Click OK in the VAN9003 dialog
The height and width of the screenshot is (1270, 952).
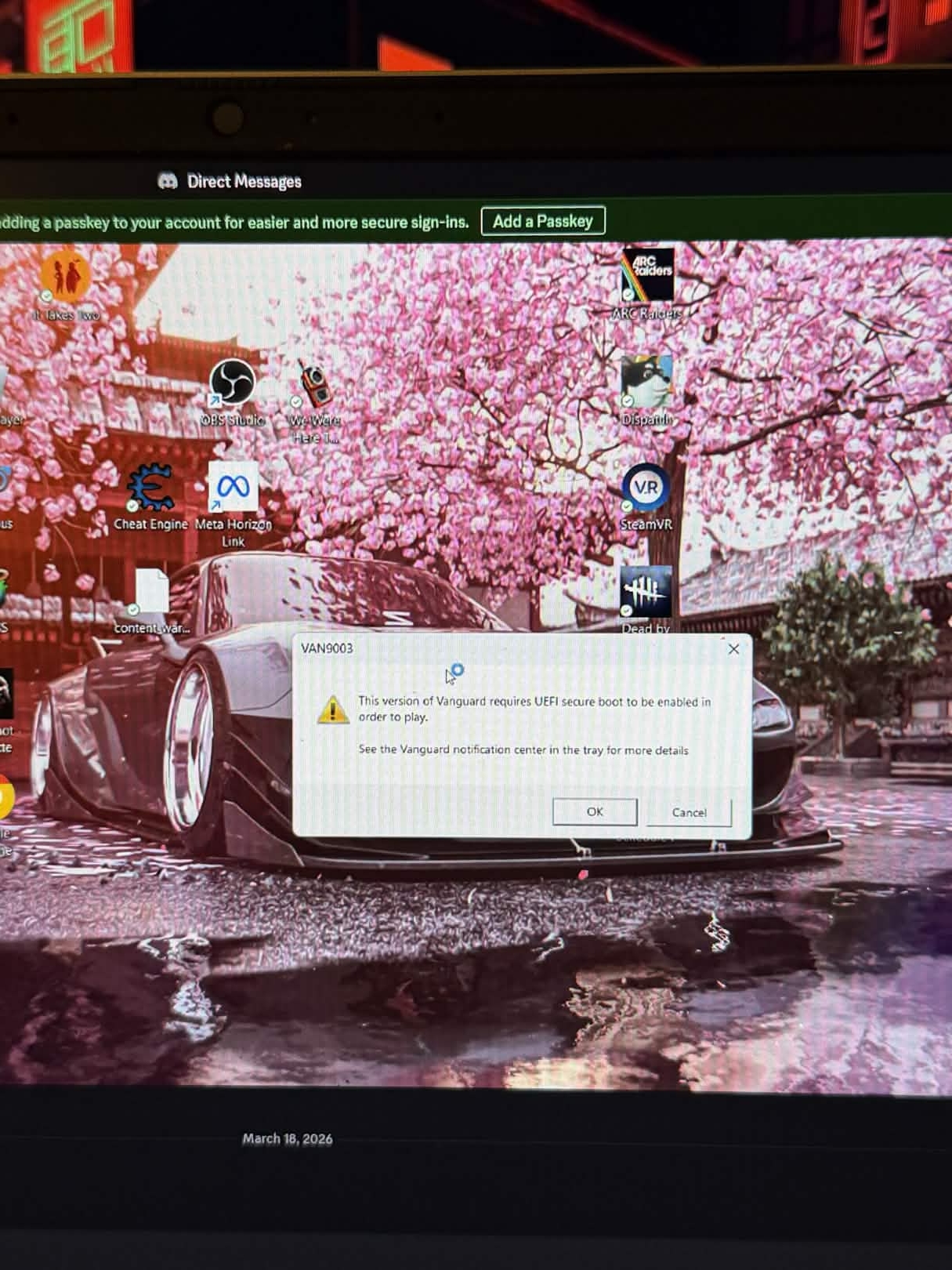click(x=595, y=811)
